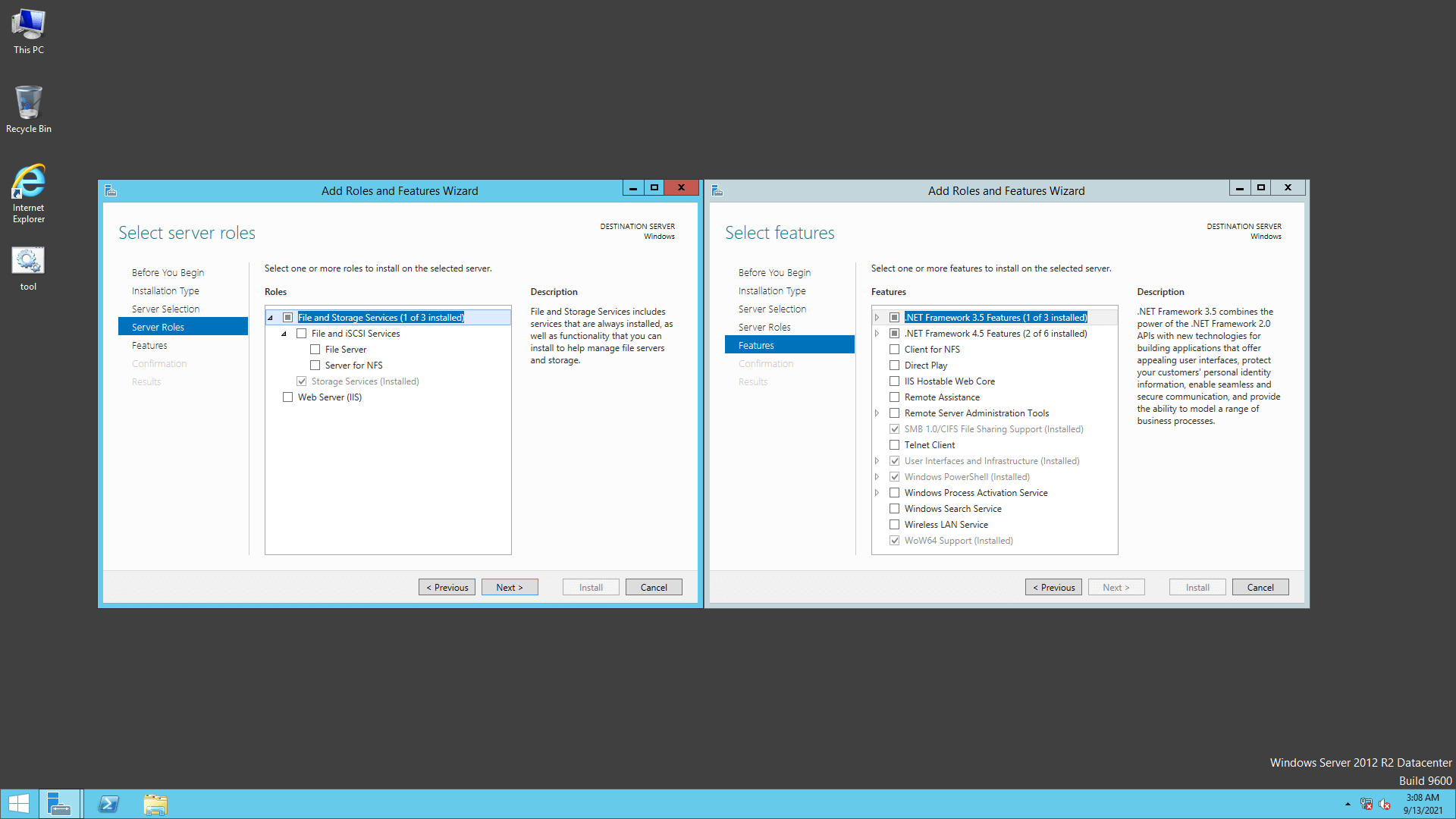The image size is (1456, 819).
Task: Tick the File Server checkbox
Action: pyautogui.click(x=315, y=350)
